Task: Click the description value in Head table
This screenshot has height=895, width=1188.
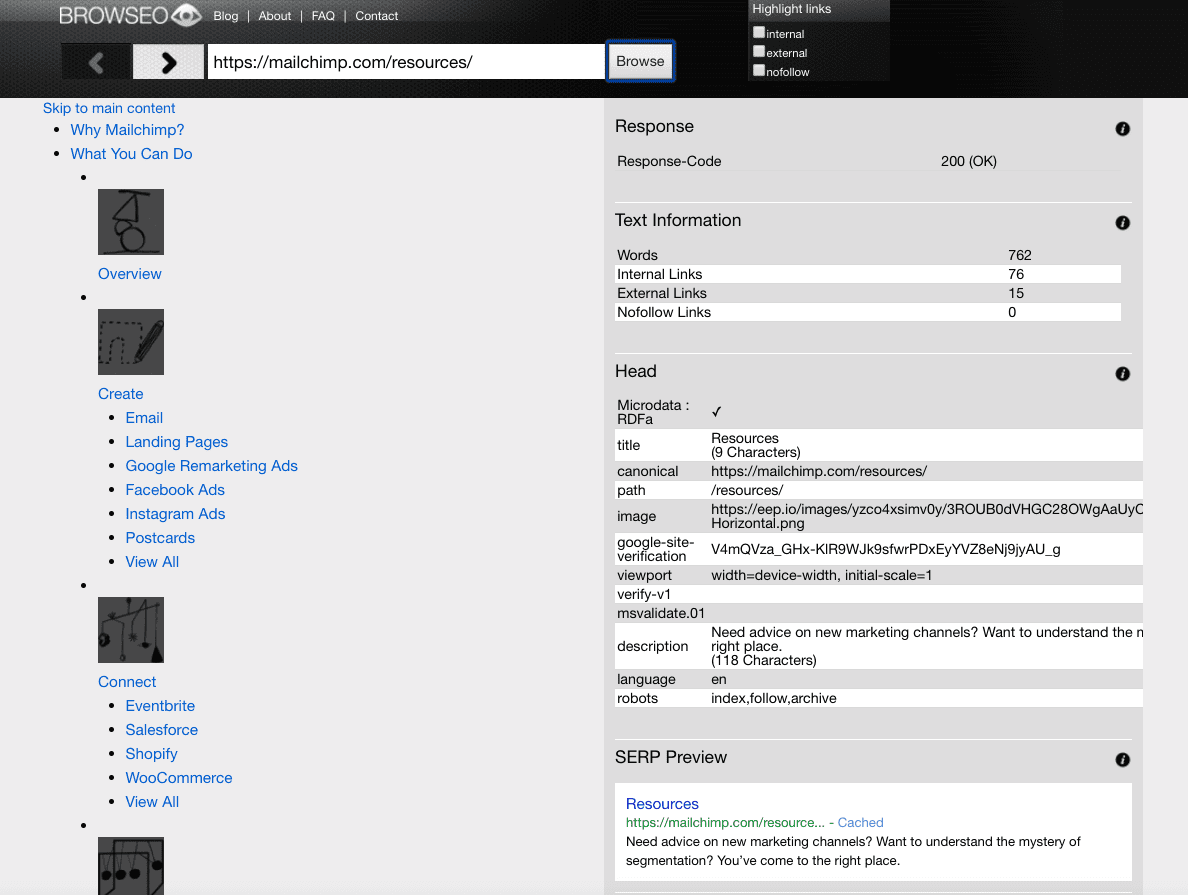Action: (x=927, y=646)
